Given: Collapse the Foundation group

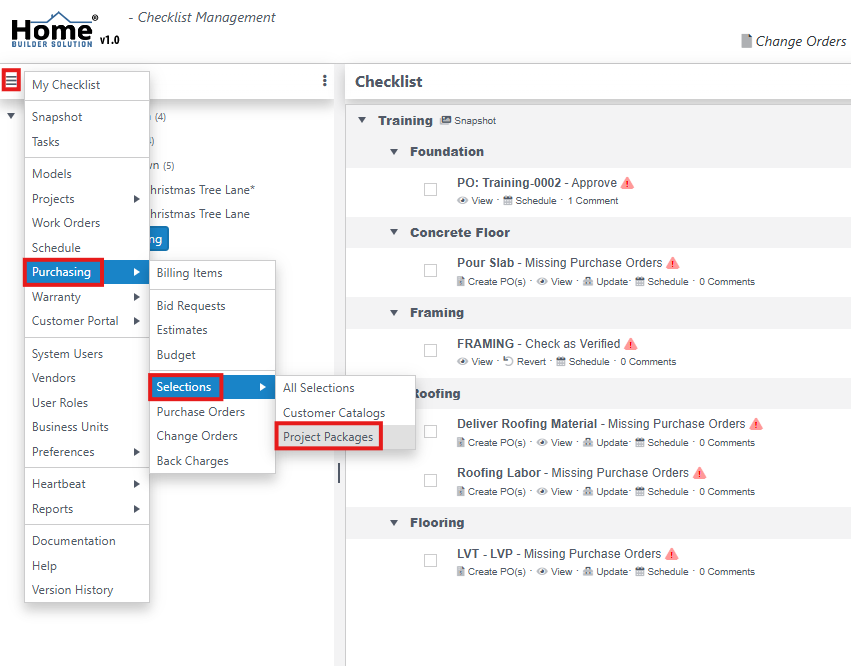Looking at the screenshot, I should [394, 151].
